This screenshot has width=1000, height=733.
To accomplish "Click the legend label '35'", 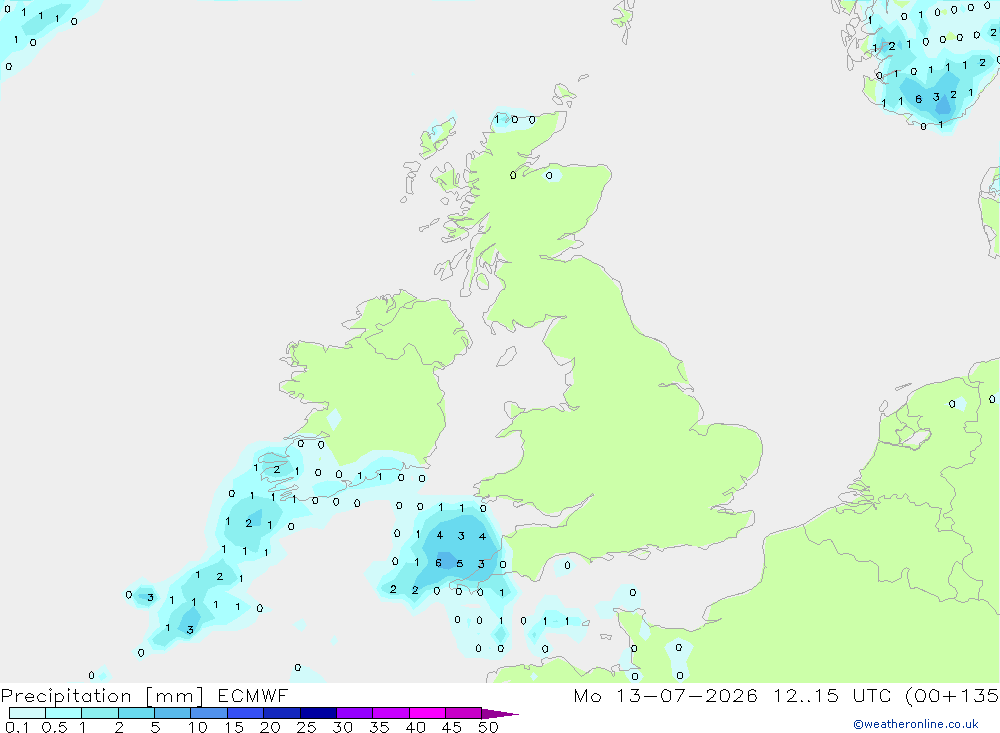I will tap(379, 727).
